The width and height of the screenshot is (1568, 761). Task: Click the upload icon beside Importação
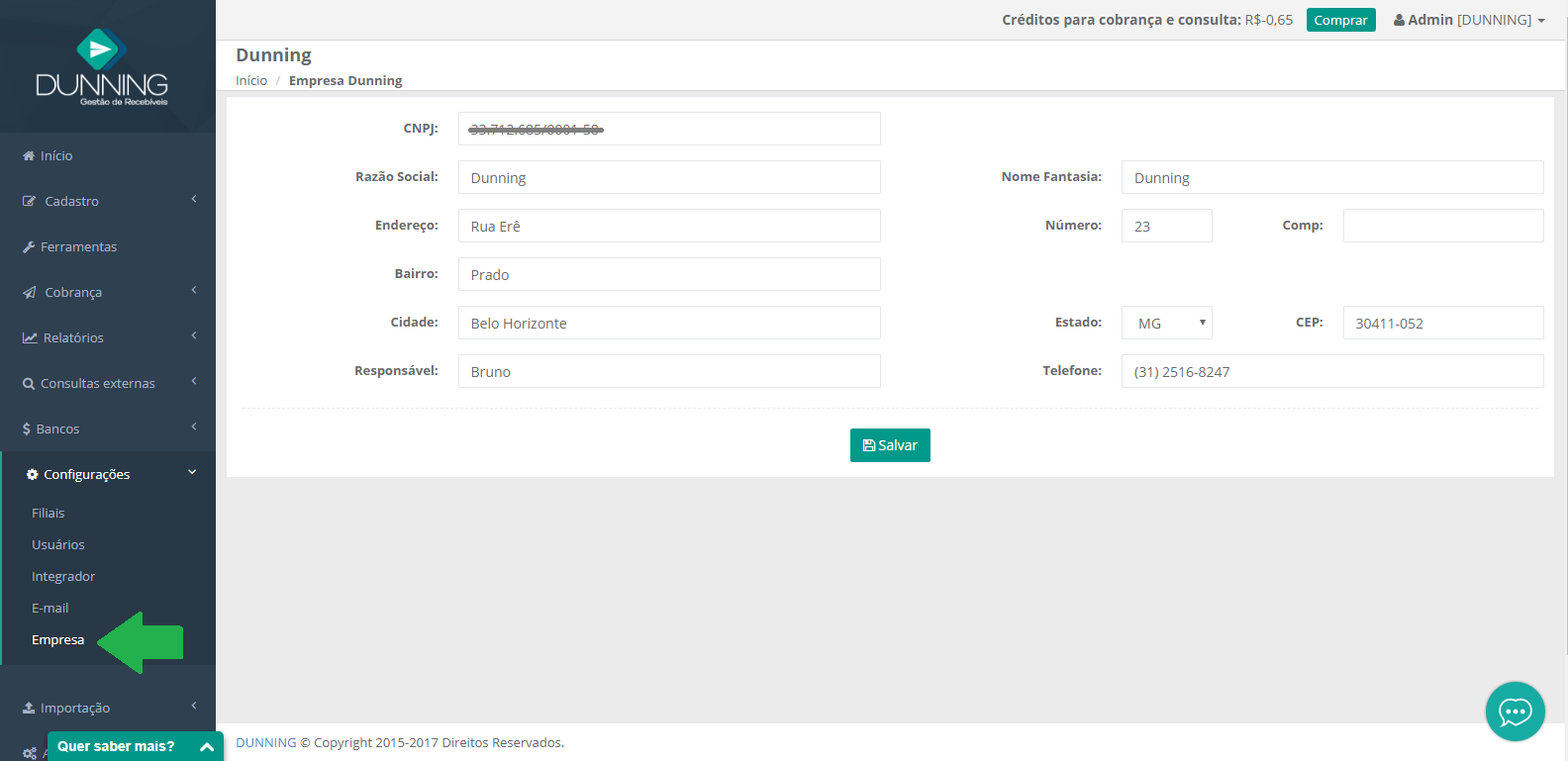tap(29, 708)
